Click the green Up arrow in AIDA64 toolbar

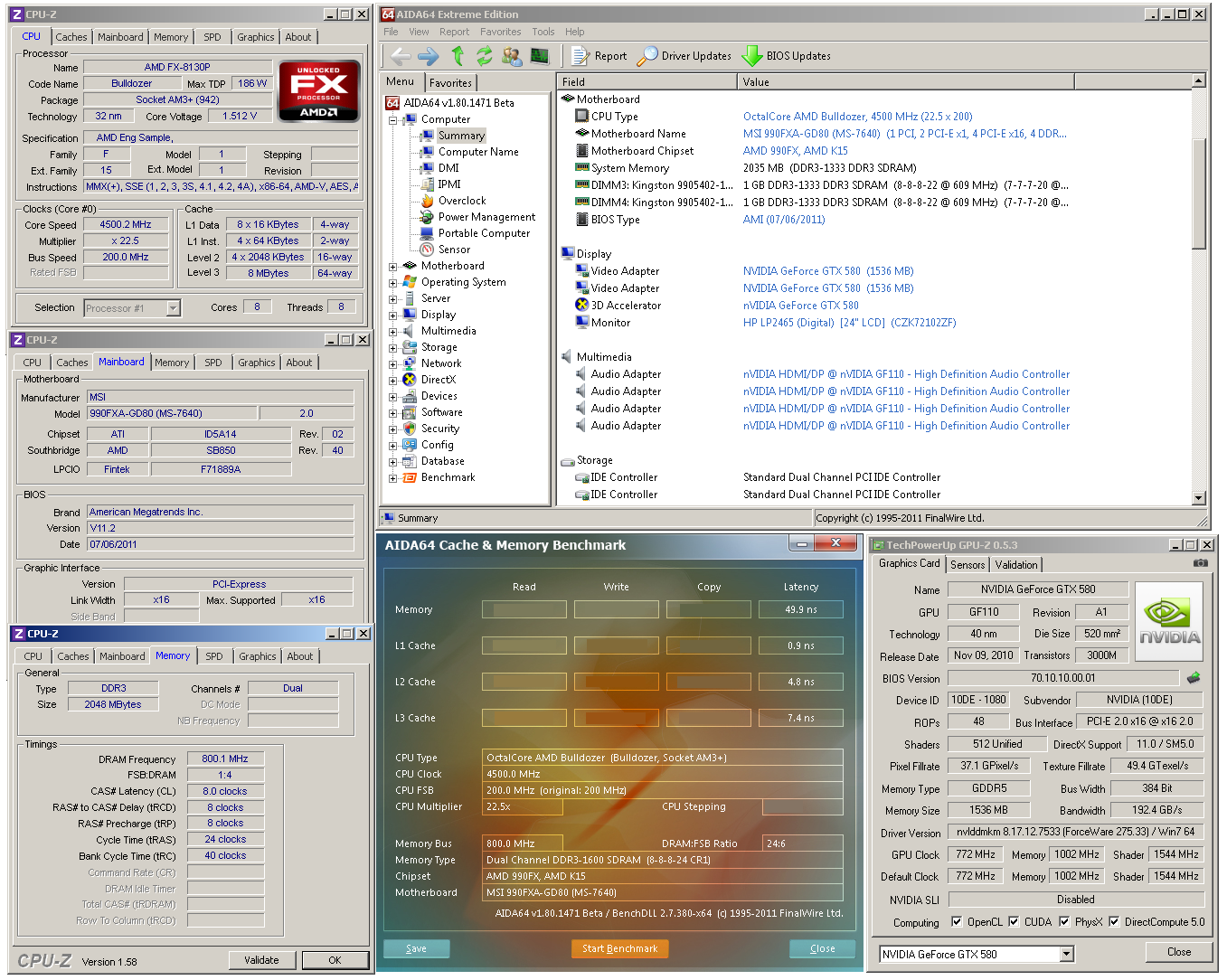[x=458, y=56]
